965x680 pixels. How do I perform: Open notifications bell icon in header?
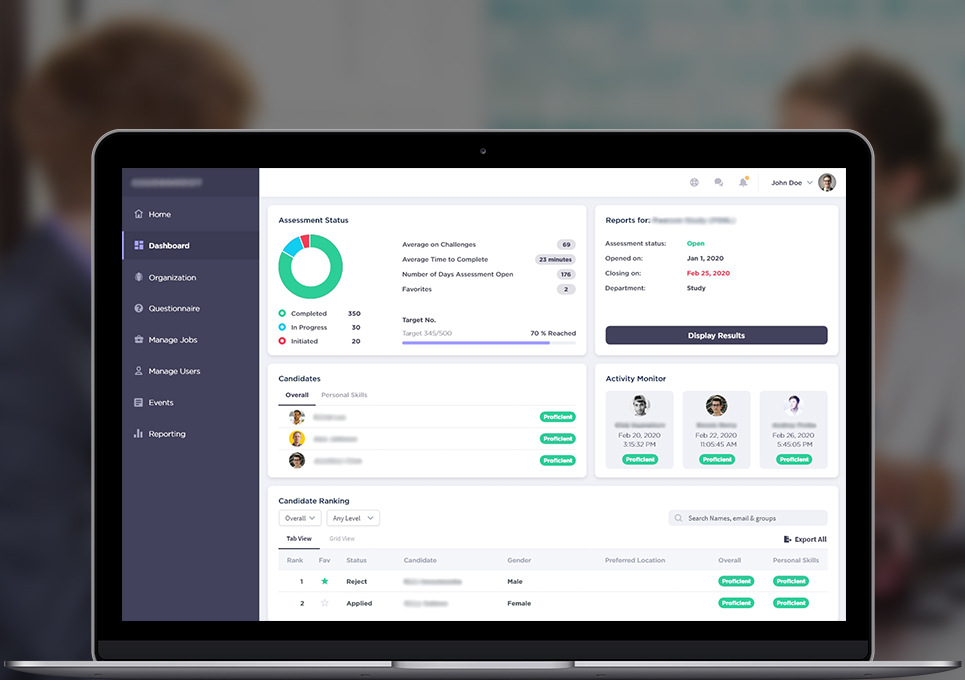pyautogui.click(x=743, y=183)
